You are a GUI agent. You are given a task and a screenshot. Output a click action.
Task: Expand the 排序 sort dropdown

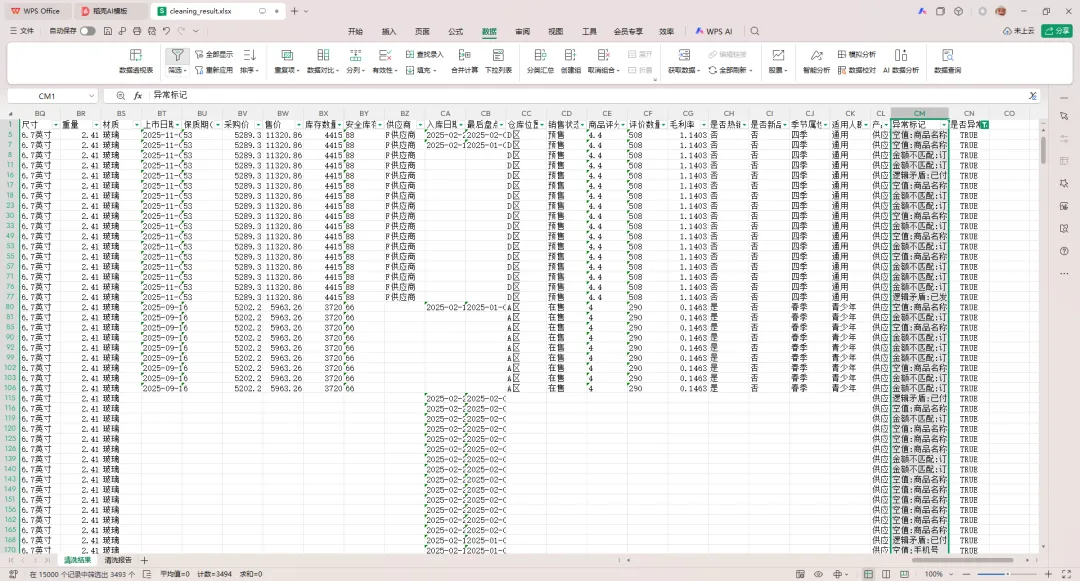pyautogui.click(x=249, y=70)
